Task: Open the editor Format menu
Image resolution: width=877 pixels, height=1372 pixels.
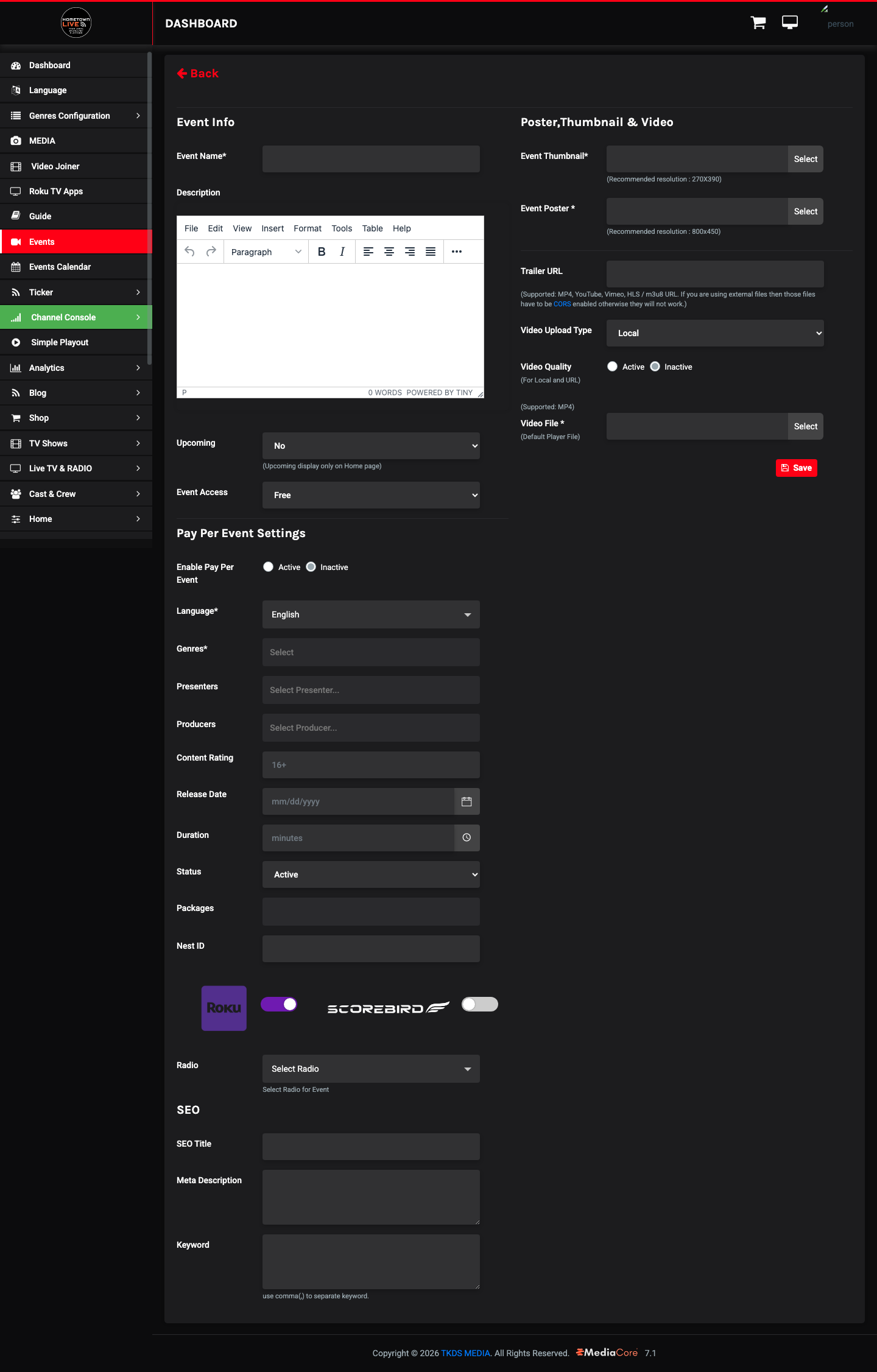Action: point(308,228)
